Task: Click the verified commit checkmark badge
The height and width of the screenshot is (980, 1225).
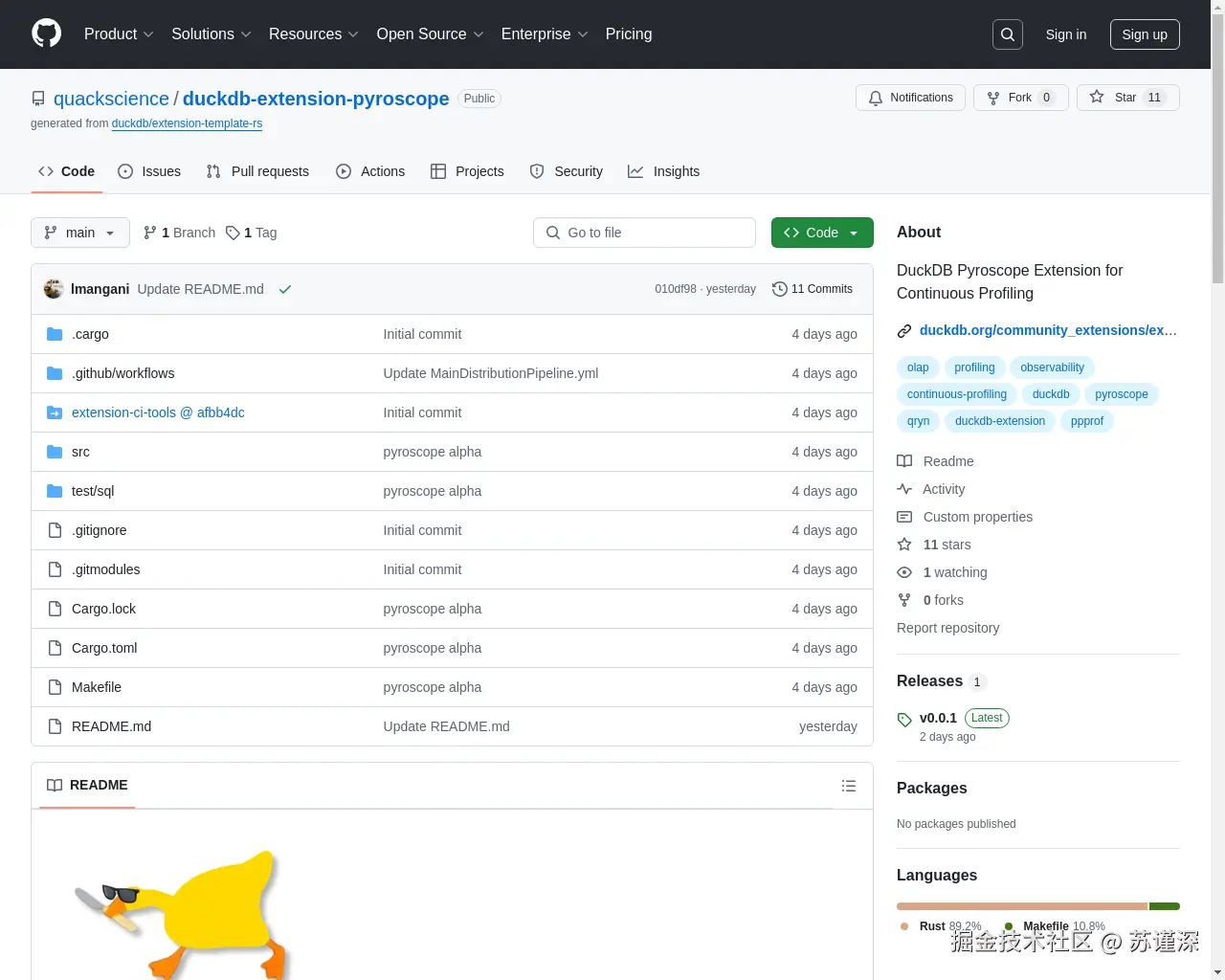Action: 284,289
